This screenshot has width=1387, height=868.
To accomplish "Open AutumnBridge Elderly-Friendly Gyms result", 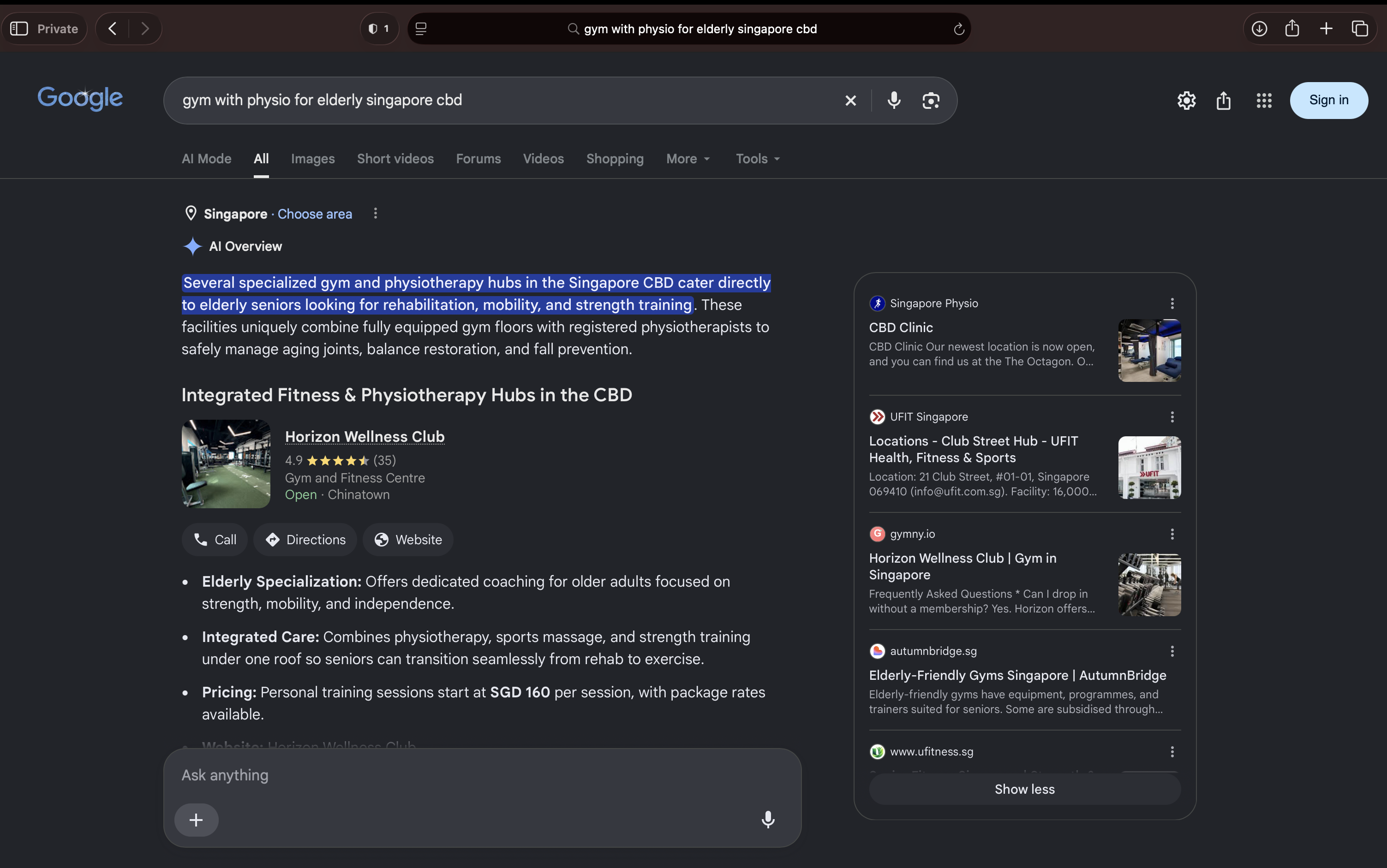I will tap(1018, 676).
